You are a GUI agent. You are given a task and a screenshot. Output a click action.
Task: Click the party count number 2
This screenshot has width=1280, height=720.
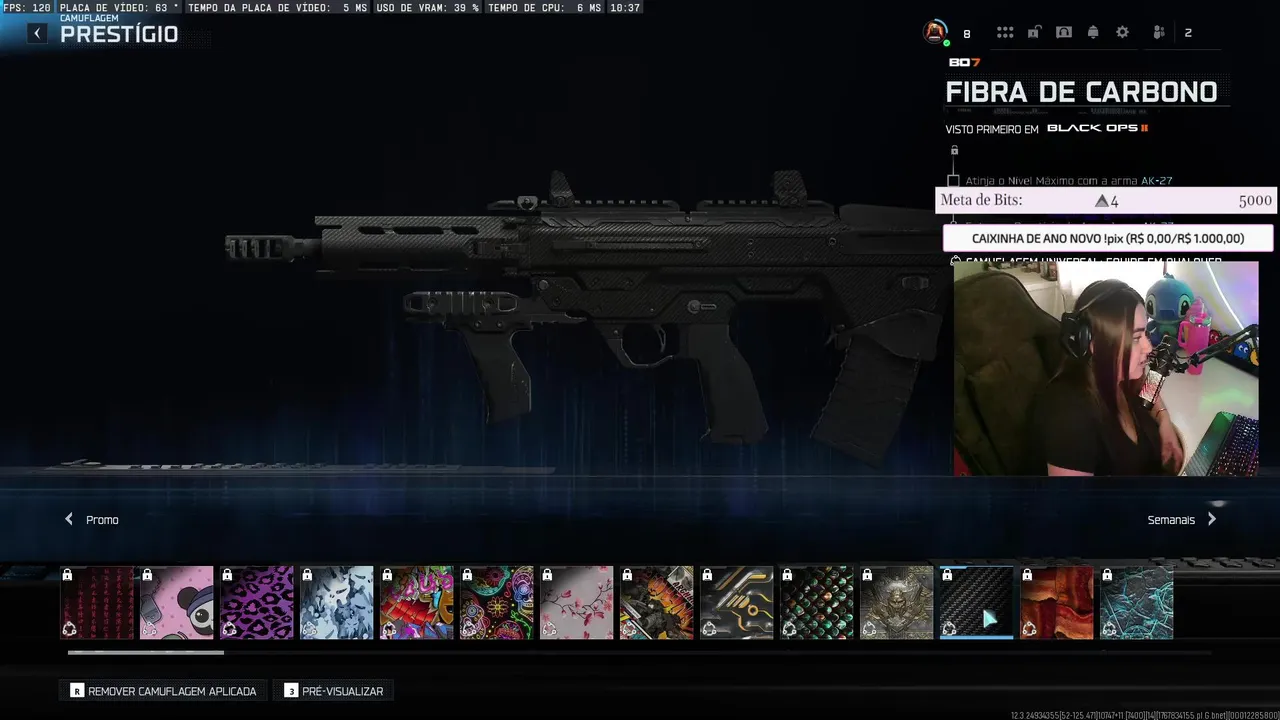(x=1188, y=33)
